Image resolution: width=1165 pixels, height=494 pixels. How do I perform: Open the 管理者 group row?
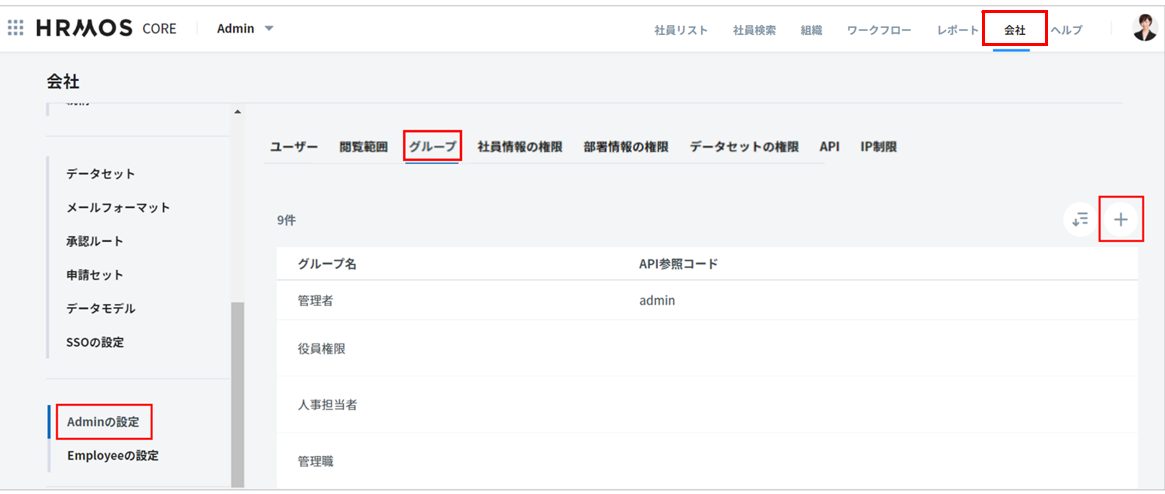[x=322, y=300]
